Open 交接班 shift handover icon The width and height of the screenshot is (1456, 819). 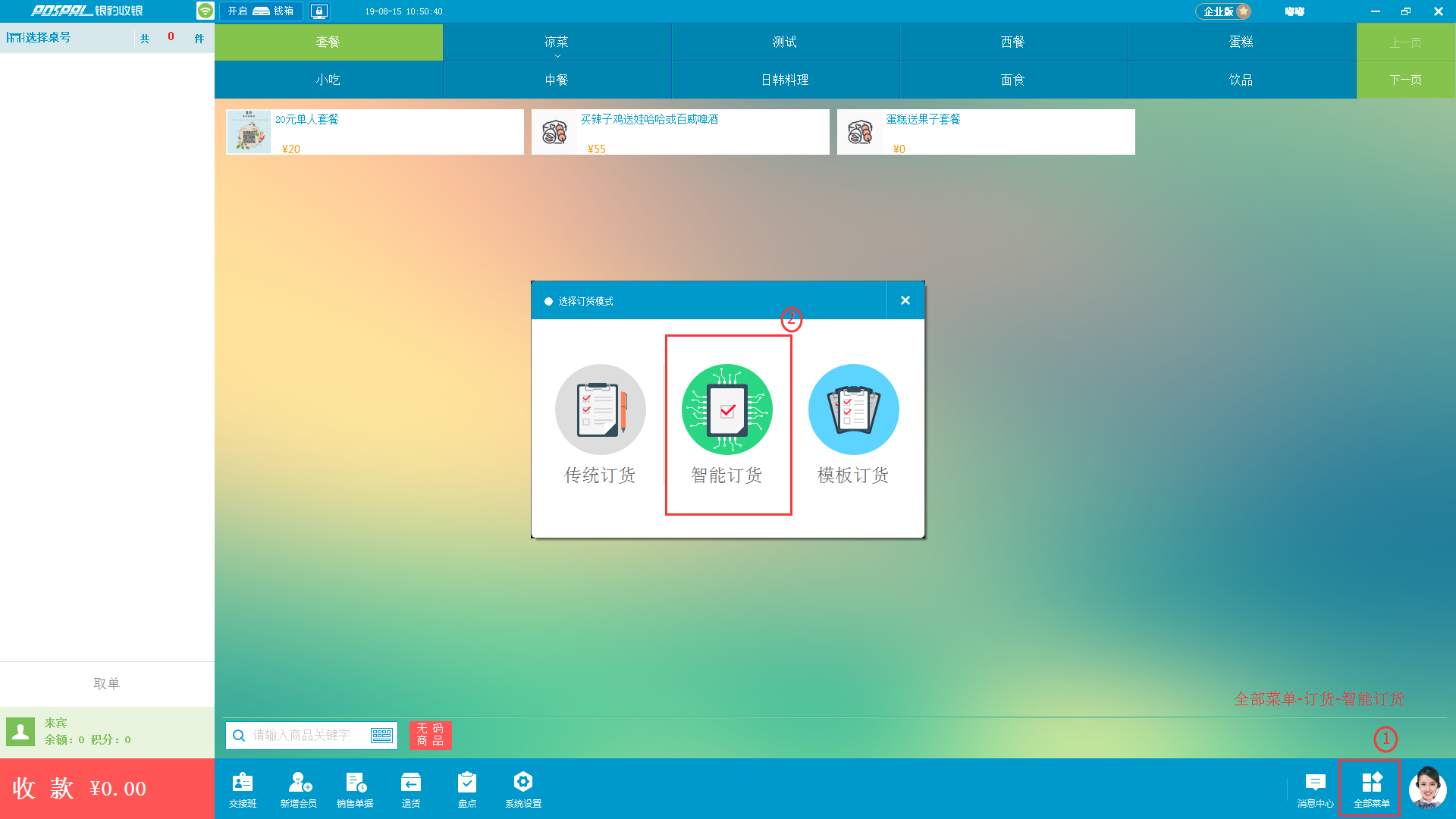pyautogui.click(x=243, y=789)
